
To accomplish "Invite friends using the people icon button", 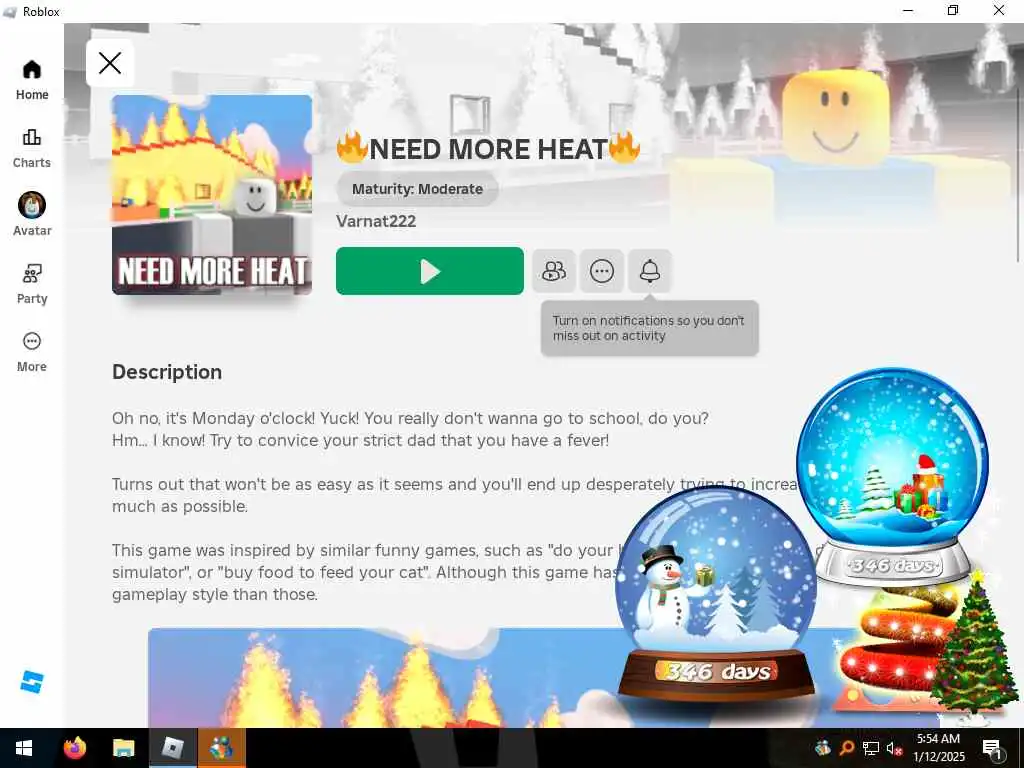I will point(554,271).
